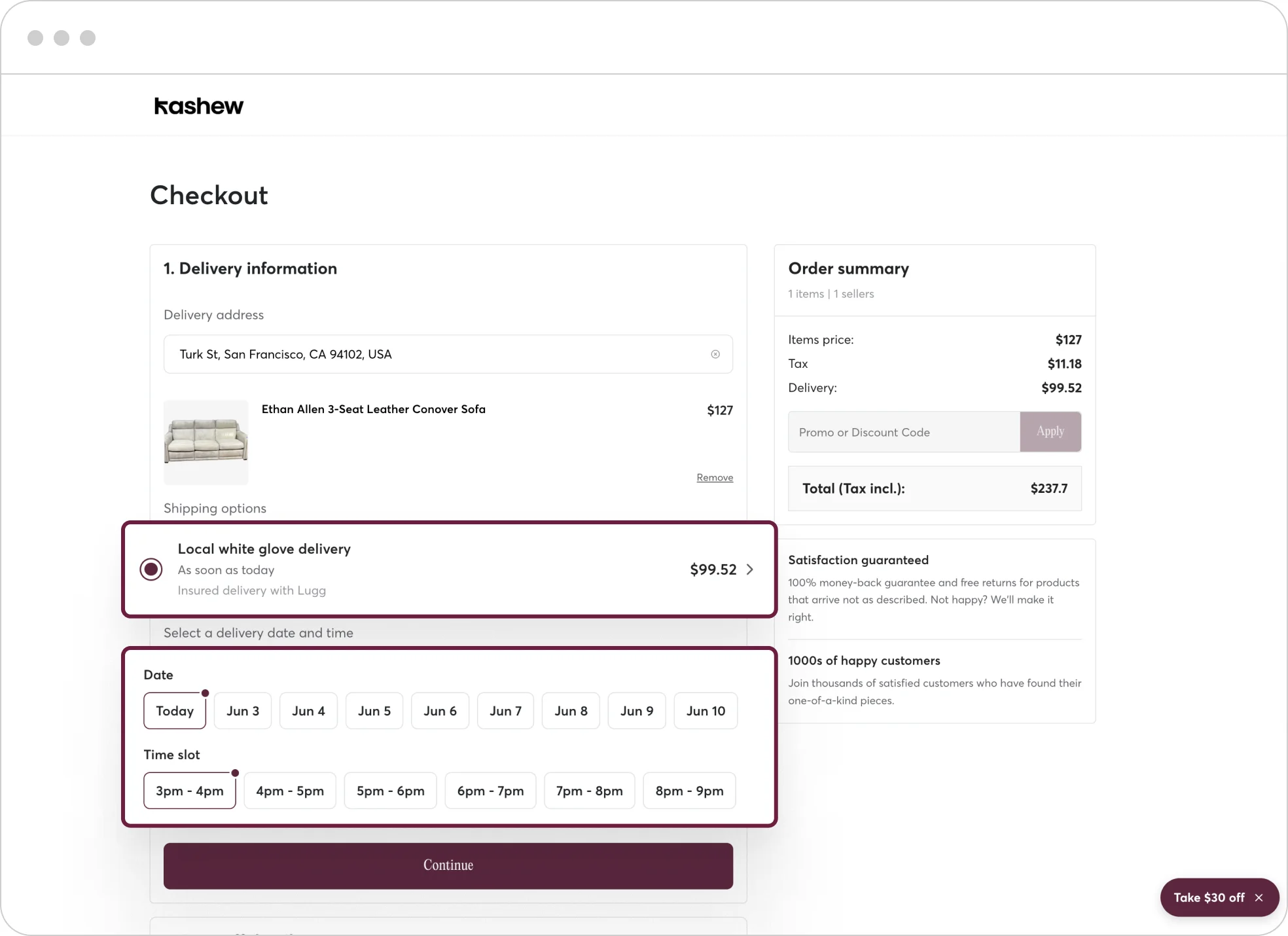Expand Local white glove delivery chevron
This screenshot has width=1288, height=936.
pyautogui.click(x=750, y=569)
